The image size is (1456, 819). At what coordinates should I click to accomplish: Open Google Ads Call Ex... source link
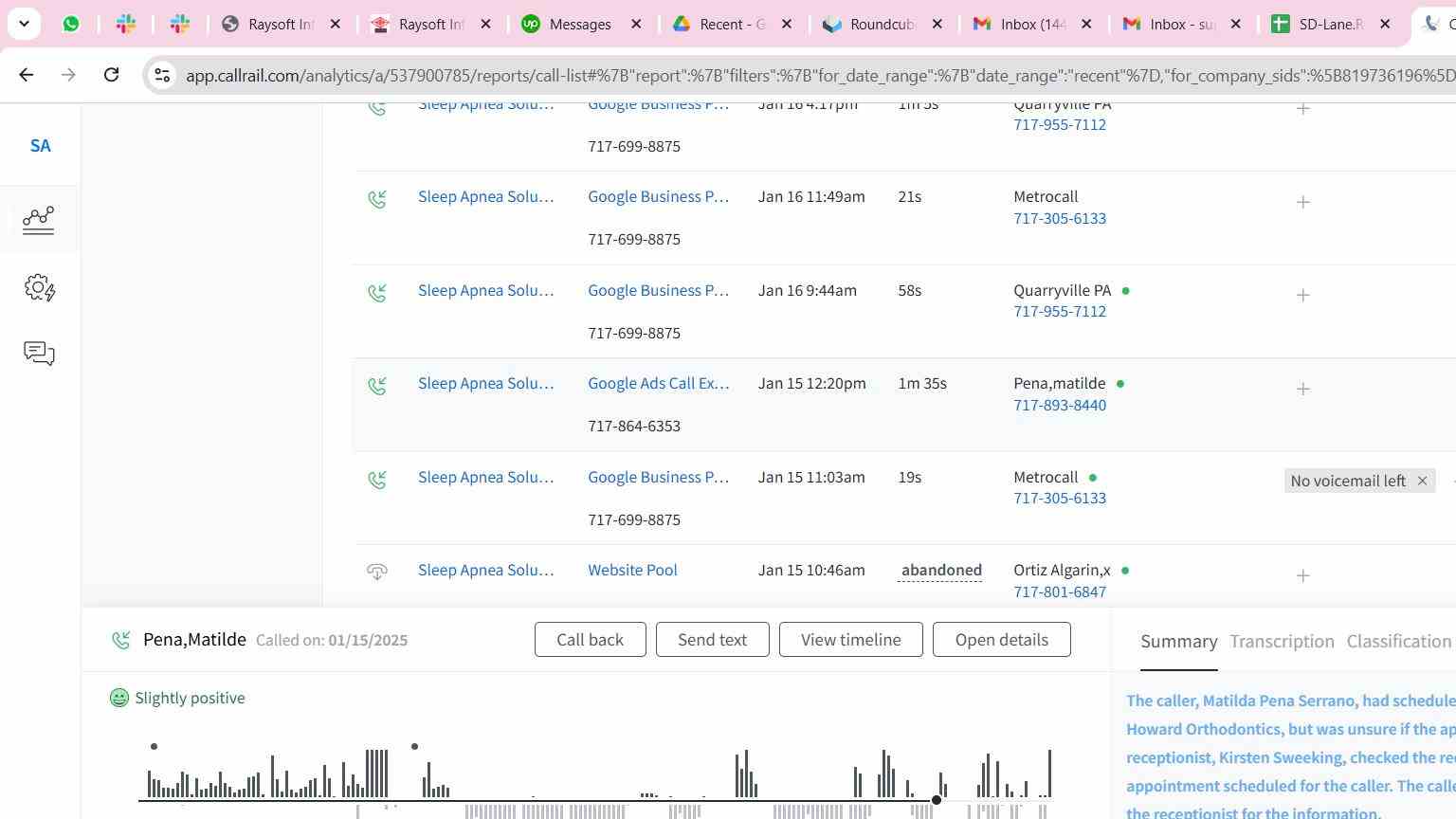pos(659,384)
